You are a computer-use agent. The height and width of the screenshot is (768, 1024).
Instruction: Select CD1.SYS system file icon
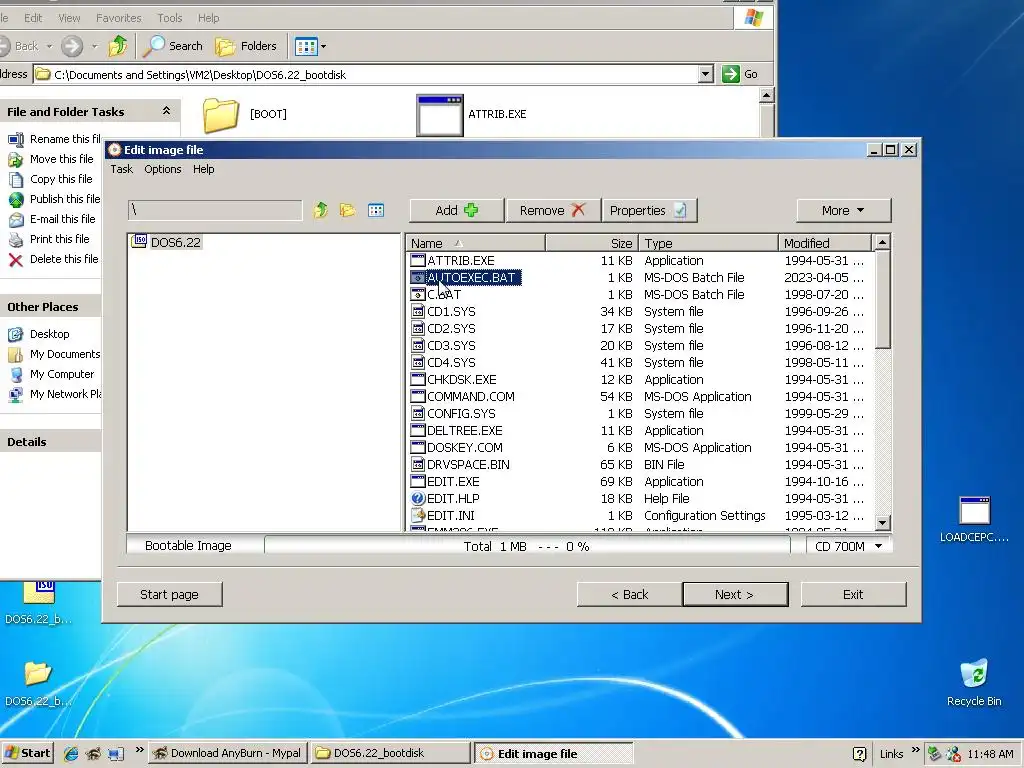418,312
